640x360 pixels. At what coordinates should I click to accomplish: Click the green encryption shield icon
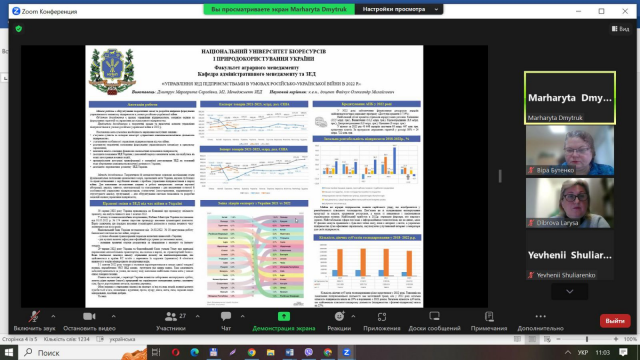[x=18, y=29]
